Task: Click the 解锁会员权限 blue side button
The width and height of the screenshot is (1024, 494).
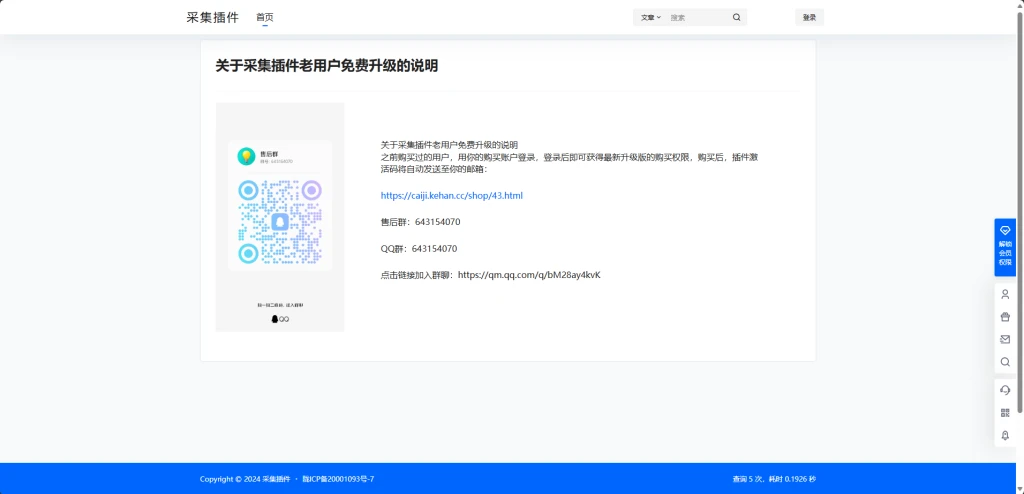Action: [x=1004, y=247]
